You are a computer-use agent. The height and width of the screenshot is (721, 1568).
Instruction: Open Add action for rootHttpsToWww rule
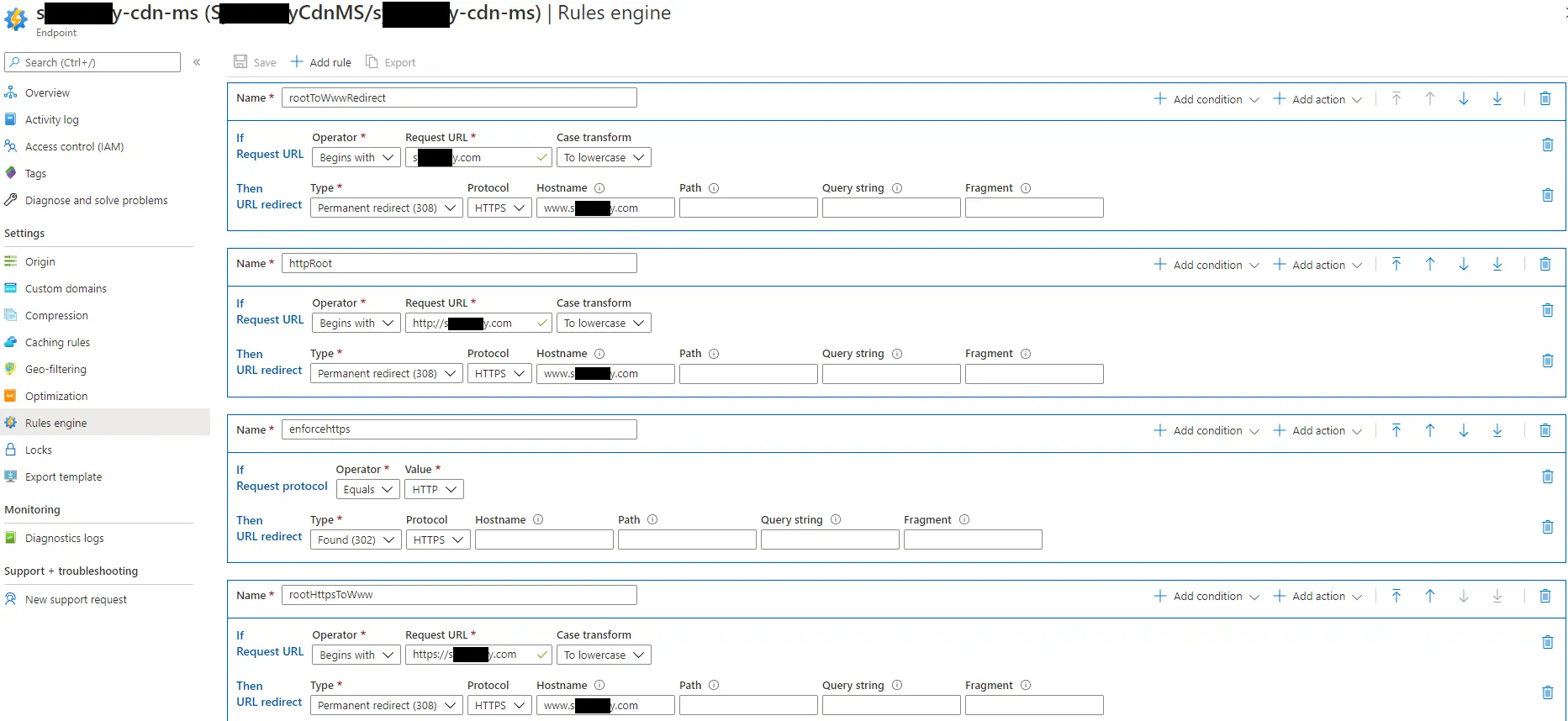tap(1317, 597)
